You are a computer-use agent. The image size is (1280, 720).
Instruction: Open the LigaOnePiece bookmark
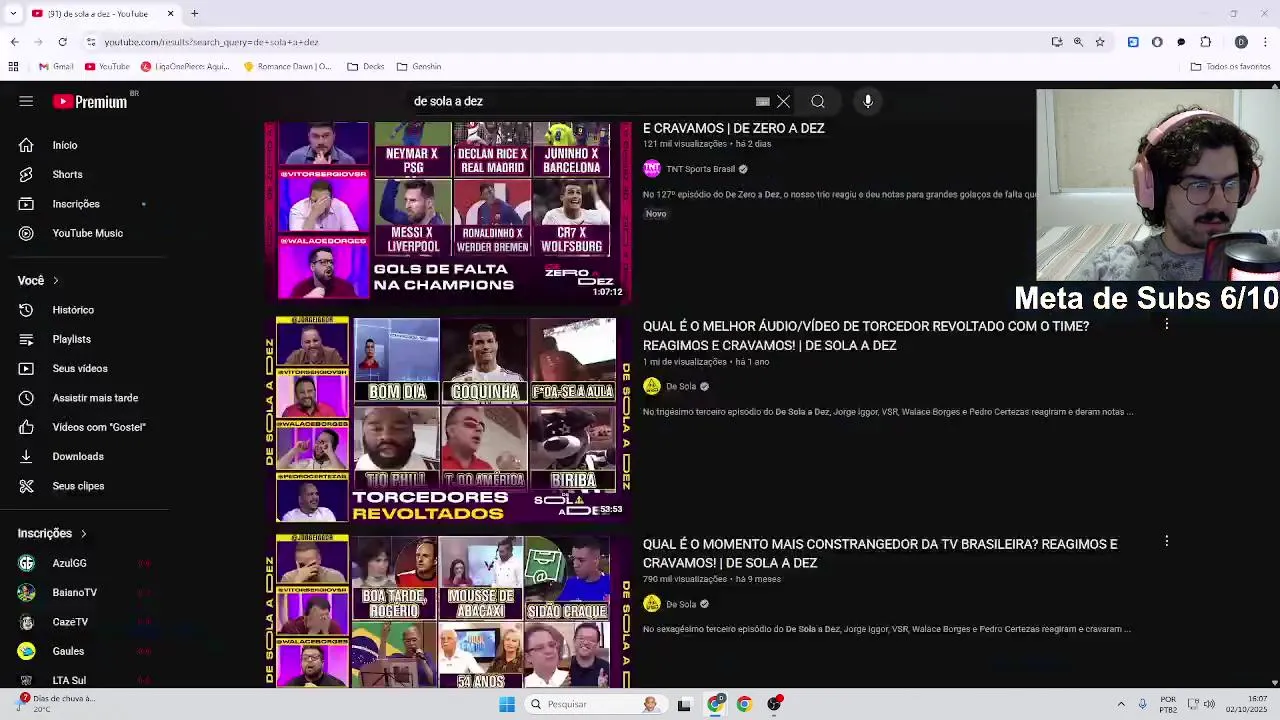[x=185, y=67]
